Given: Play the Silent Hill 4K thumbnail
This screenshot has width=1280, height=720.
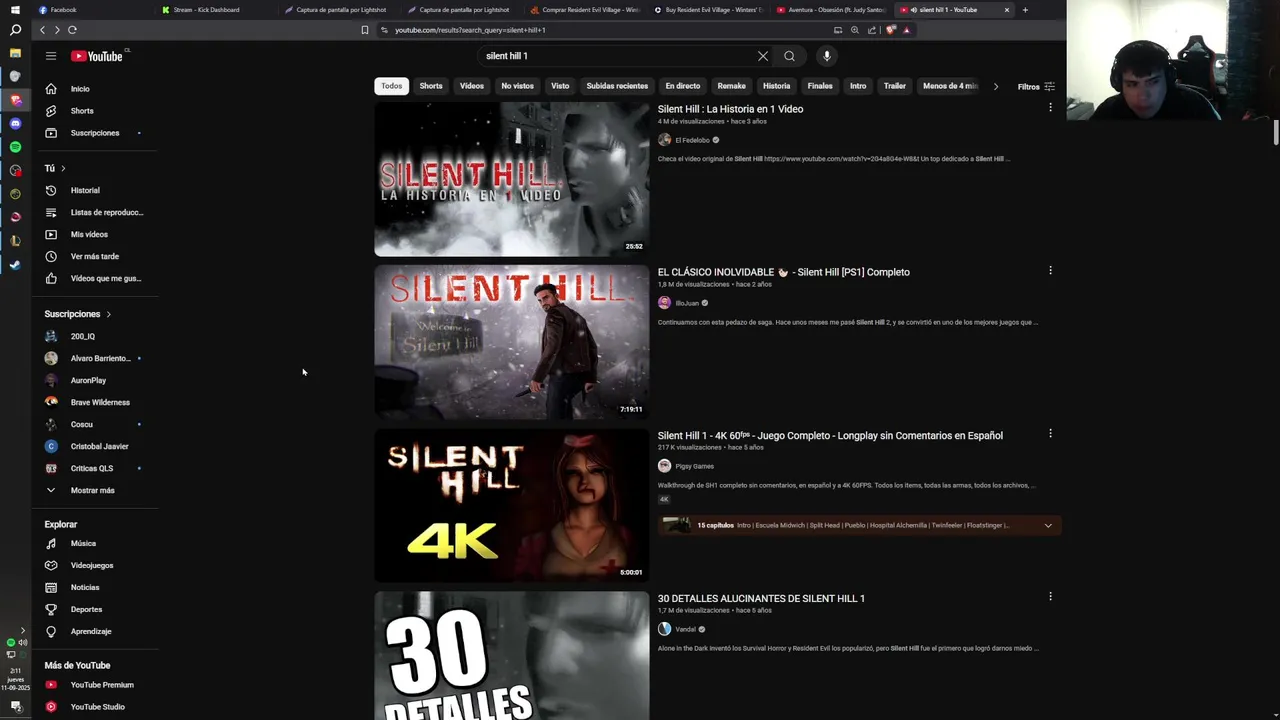Looking at the screenshot, I should tap(511, 505).
